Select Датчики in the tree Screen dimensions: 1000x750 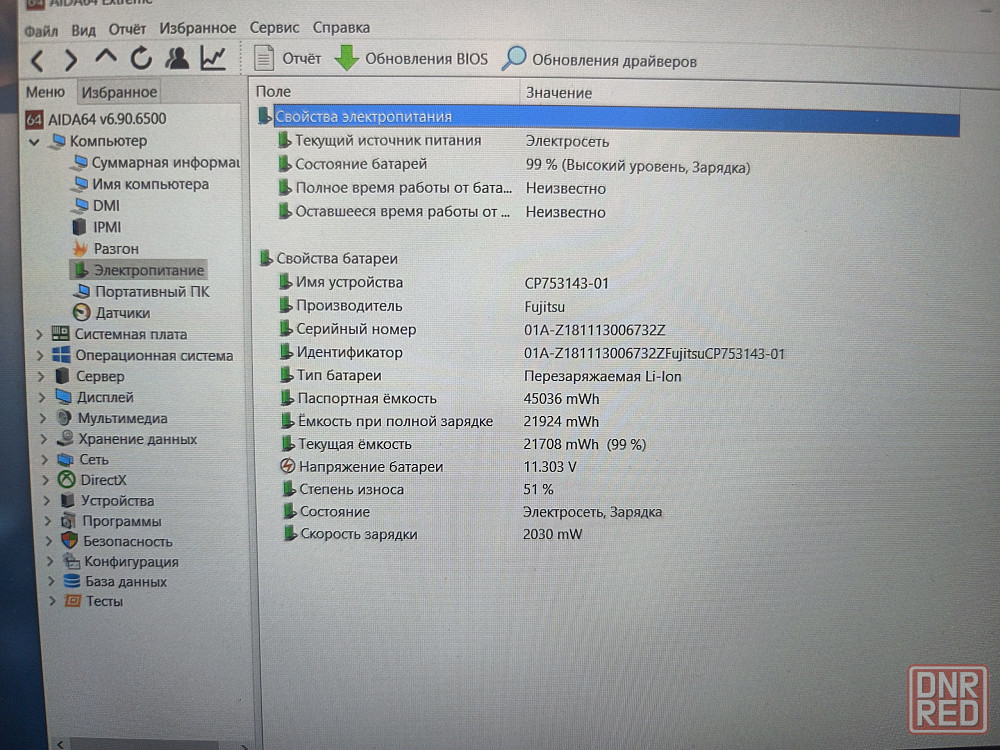point(122,313)
